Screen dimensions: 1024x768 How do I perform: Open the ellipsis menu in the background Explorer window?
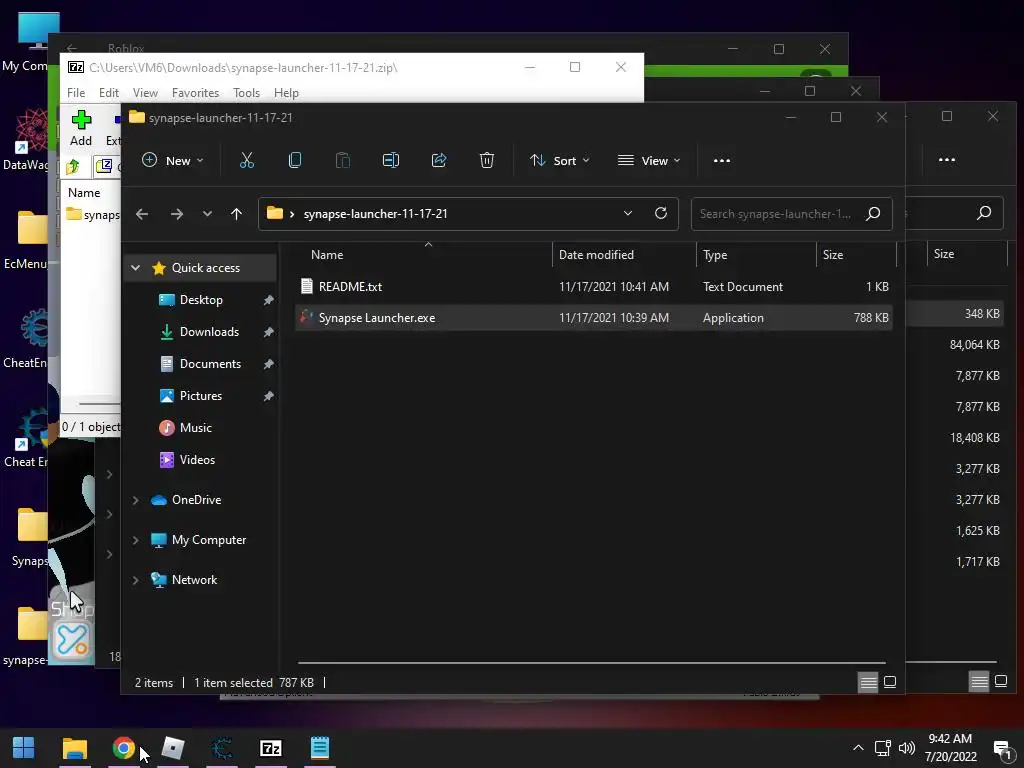[x=947, y=160]
